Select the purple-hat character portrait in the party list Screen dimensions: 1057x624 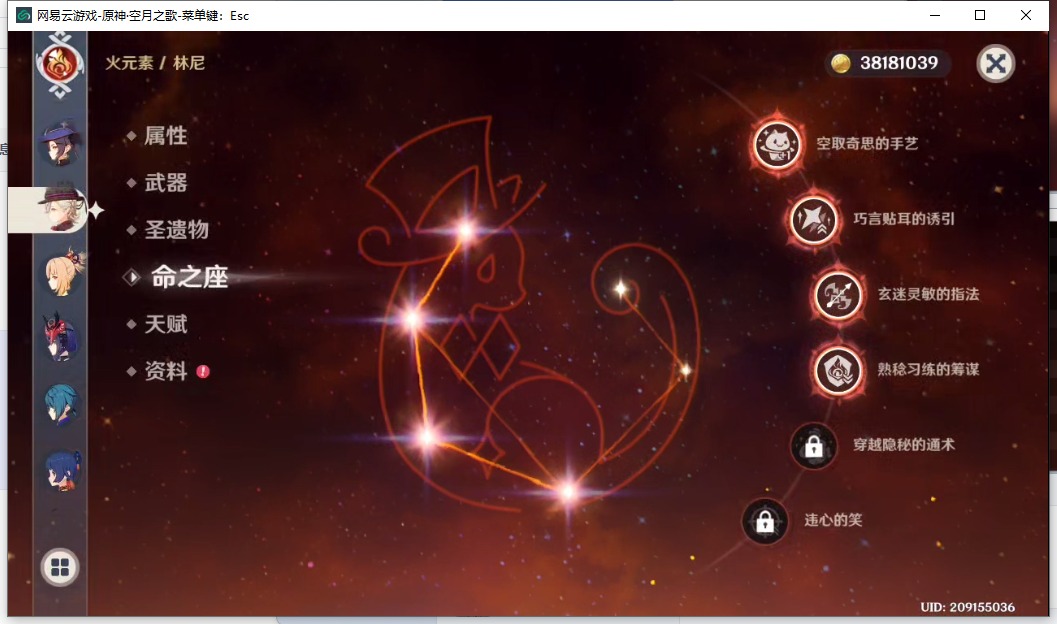61,143
